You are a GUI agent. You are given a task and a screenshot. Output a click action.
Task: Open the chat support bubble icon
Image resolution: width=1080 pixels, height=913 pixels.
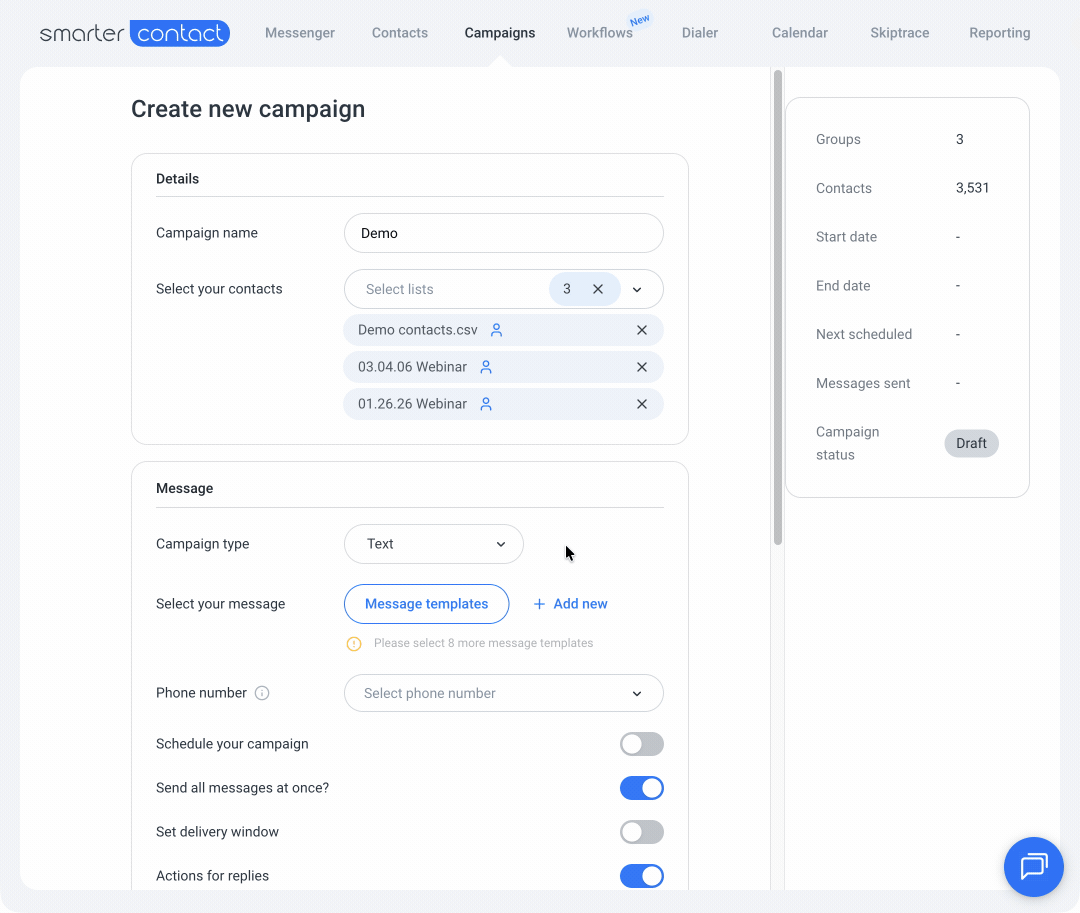coord(1033,866)
